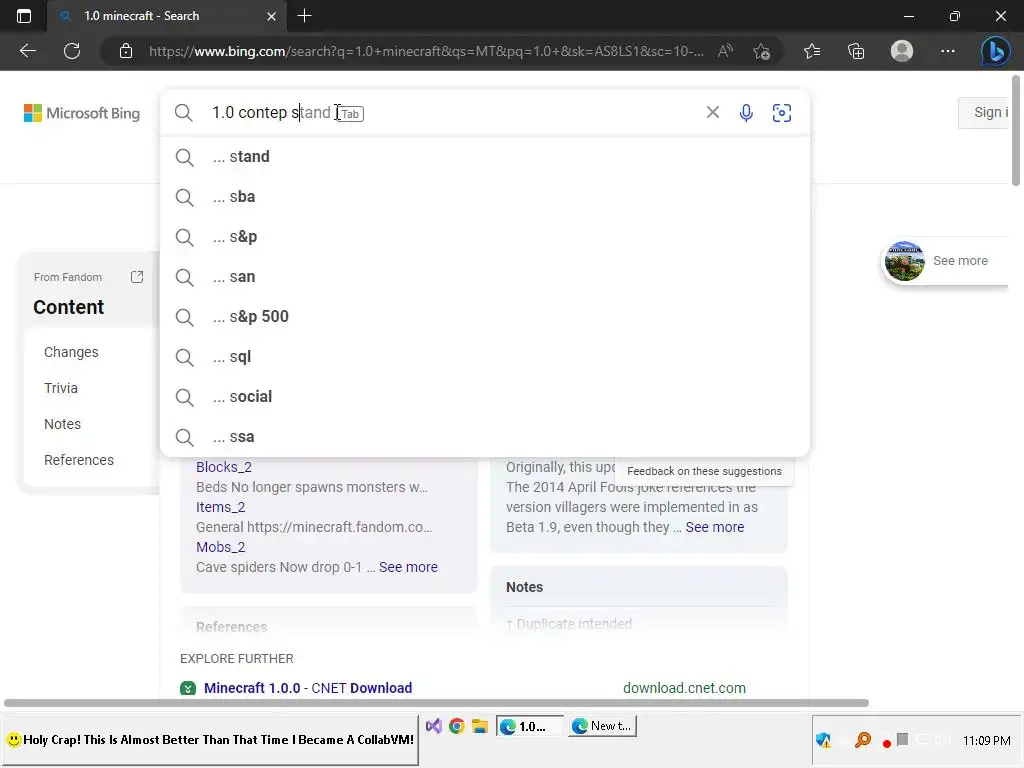
Task: Clear the search box with the X icon
Action: 712,112
